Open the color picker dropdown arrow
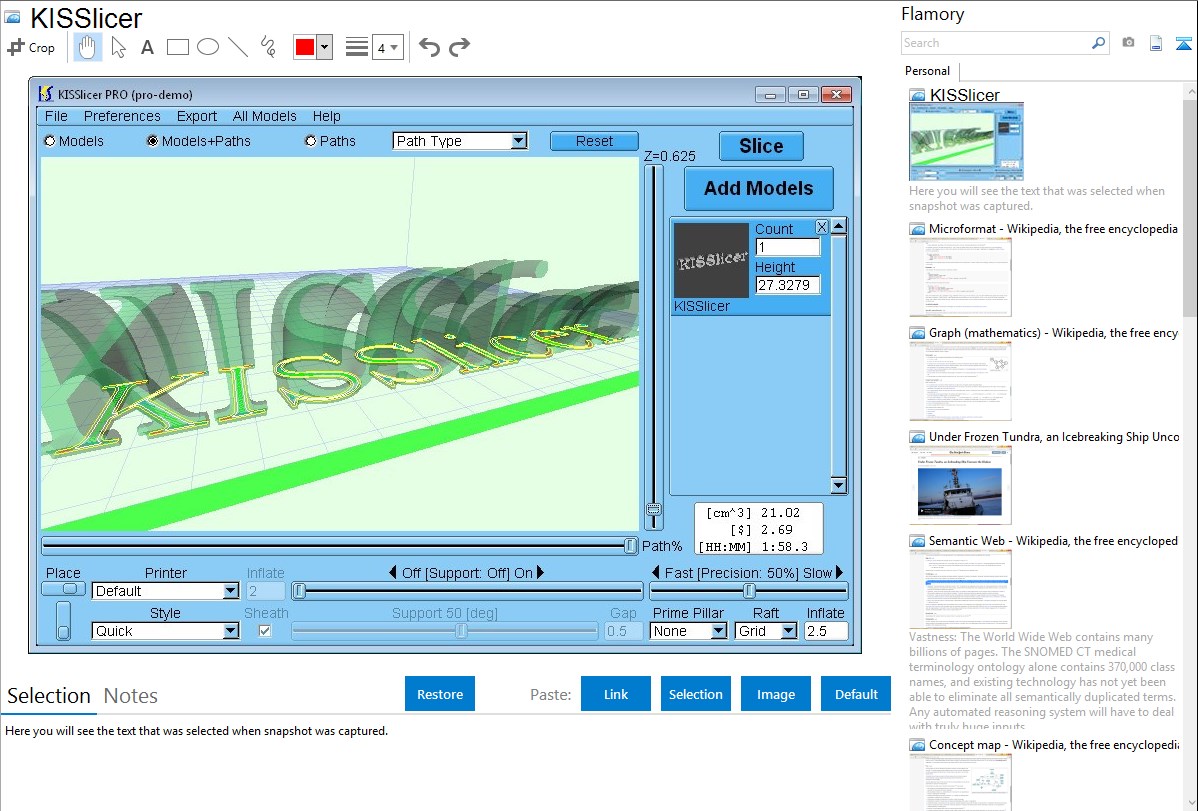Image resolution: width=1198 pixels, height=811 pixels. coord(324,47)
